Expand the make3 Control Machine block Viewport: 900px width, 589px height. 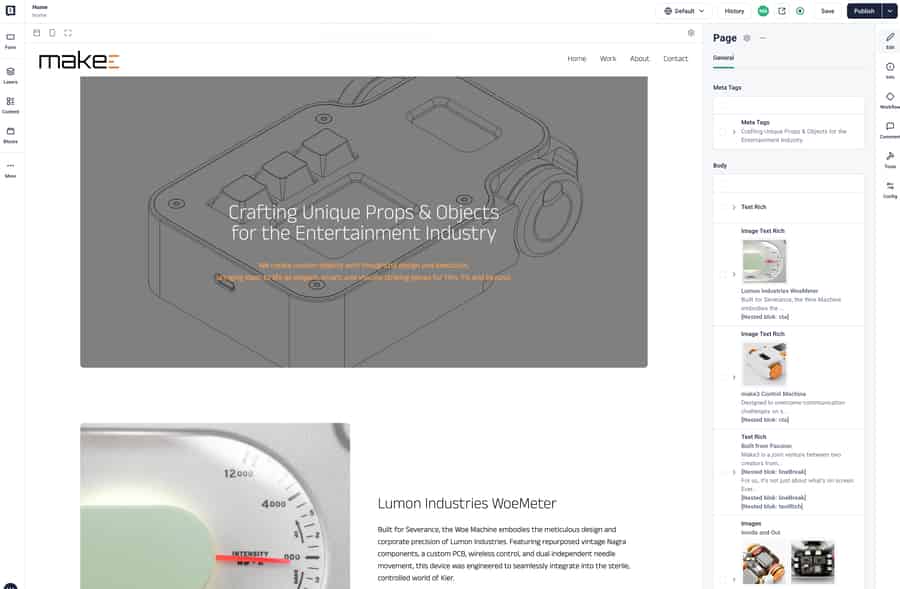point(734,377)
